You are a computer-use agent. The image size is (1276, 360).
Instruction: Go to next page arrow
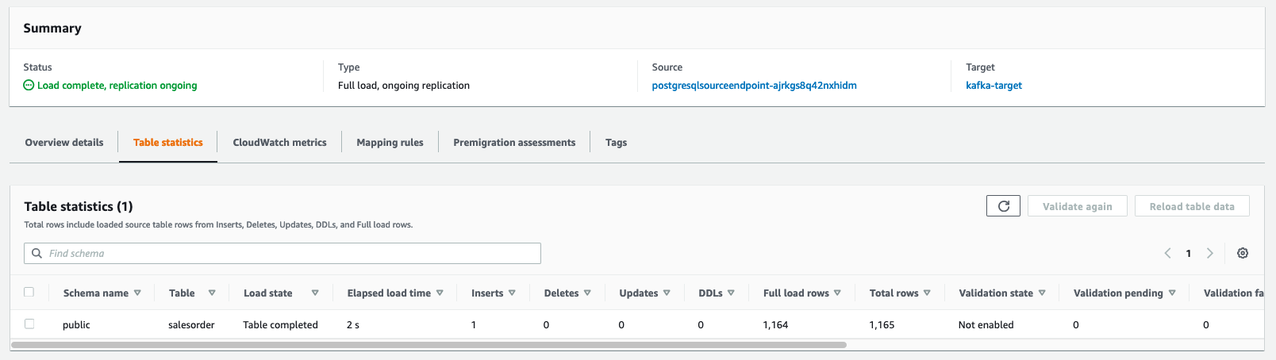pos(1210,253)
